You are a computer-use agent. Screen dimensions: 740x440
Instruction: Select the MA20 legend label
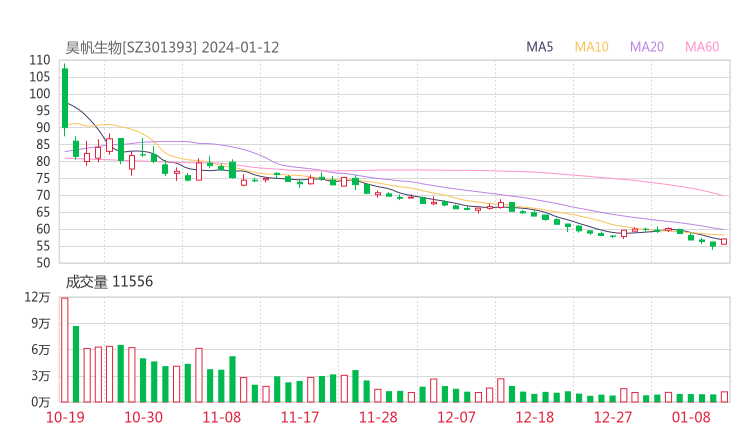(x=647, y=47)
